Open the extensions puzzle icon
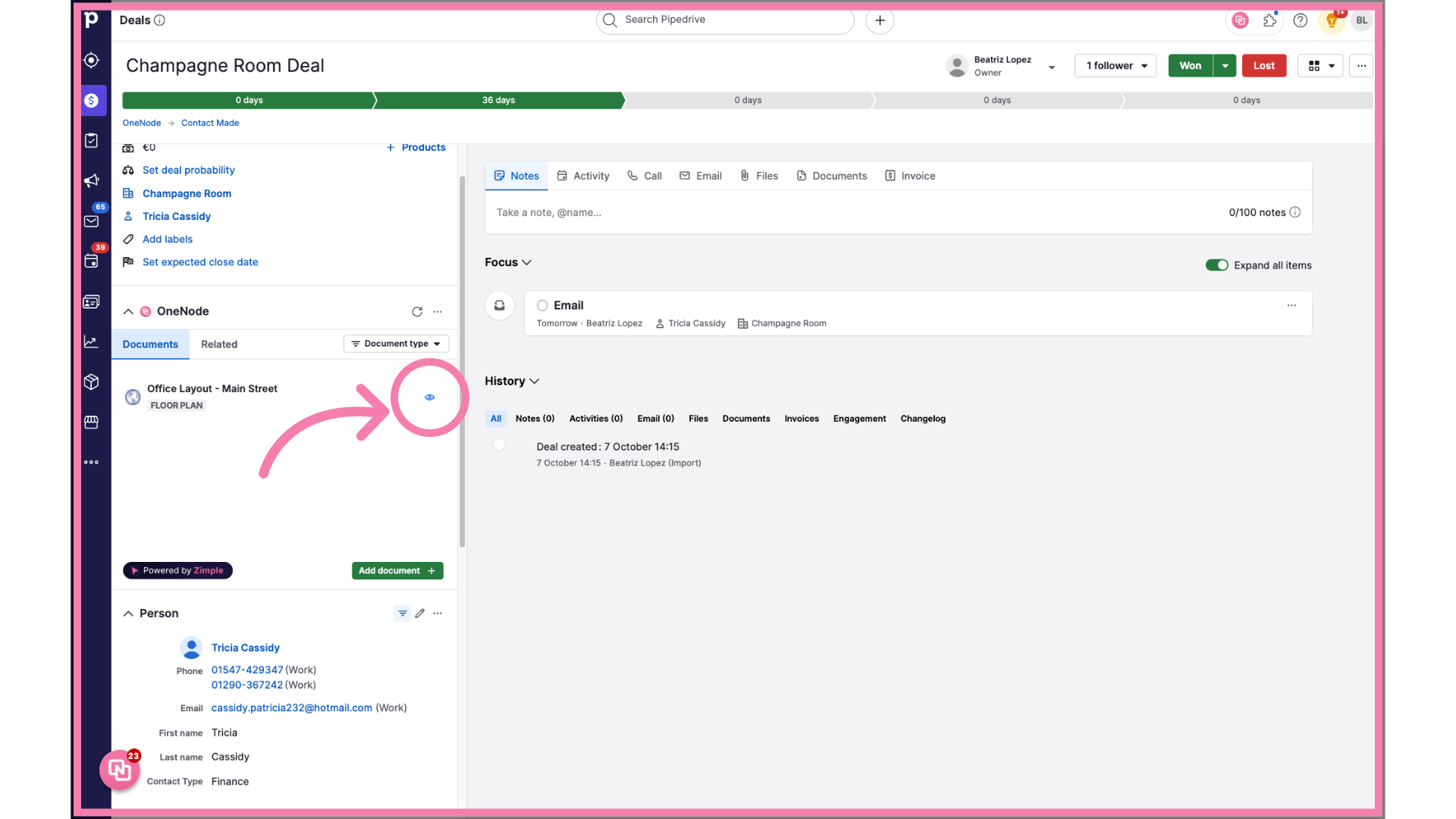The height and width of the screenshot is (819, 1456). (1270, 20)
